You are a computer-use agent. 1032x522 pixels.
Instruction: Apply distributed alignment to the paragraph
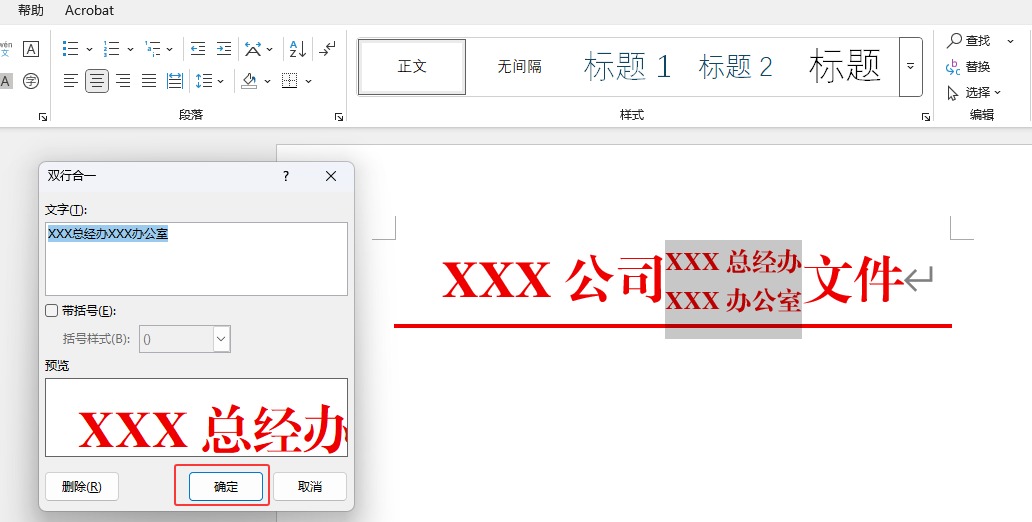pyautogui.click(x=175, y=81)
